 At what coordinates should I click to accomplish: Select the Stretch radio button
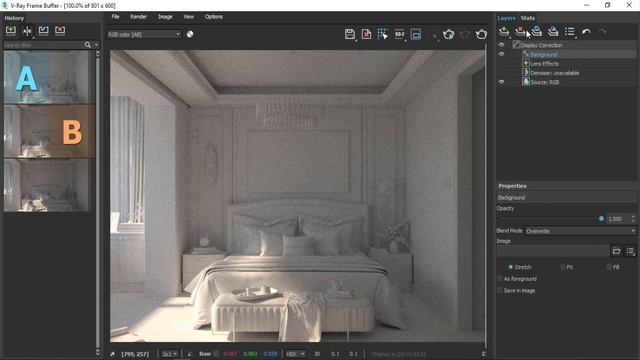click(510, 267)
